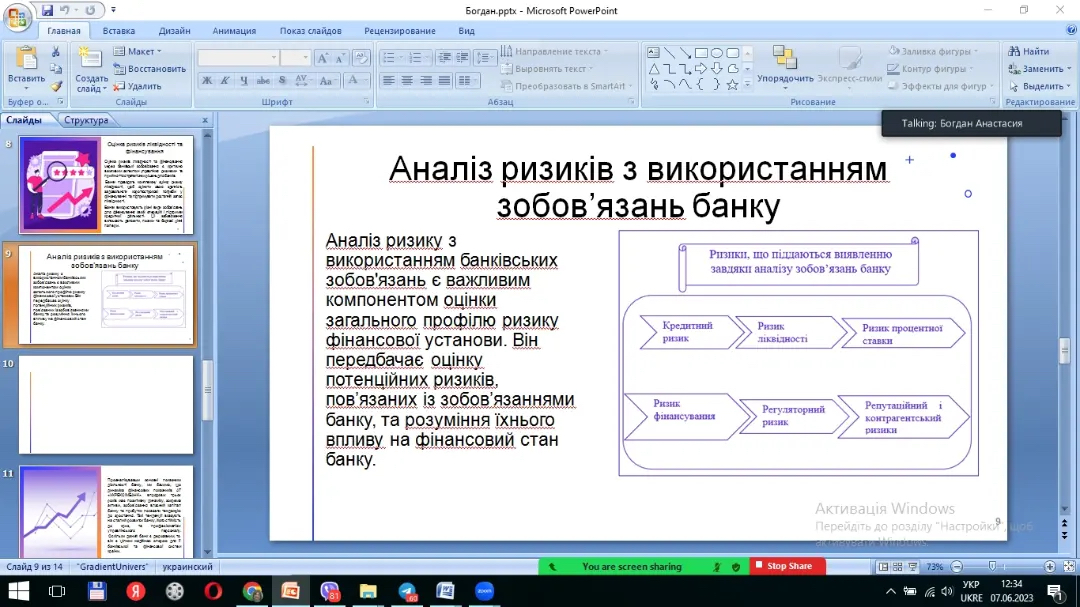
Task: Open the Структура outline pane tab
Action: click(x=86, y=121)
